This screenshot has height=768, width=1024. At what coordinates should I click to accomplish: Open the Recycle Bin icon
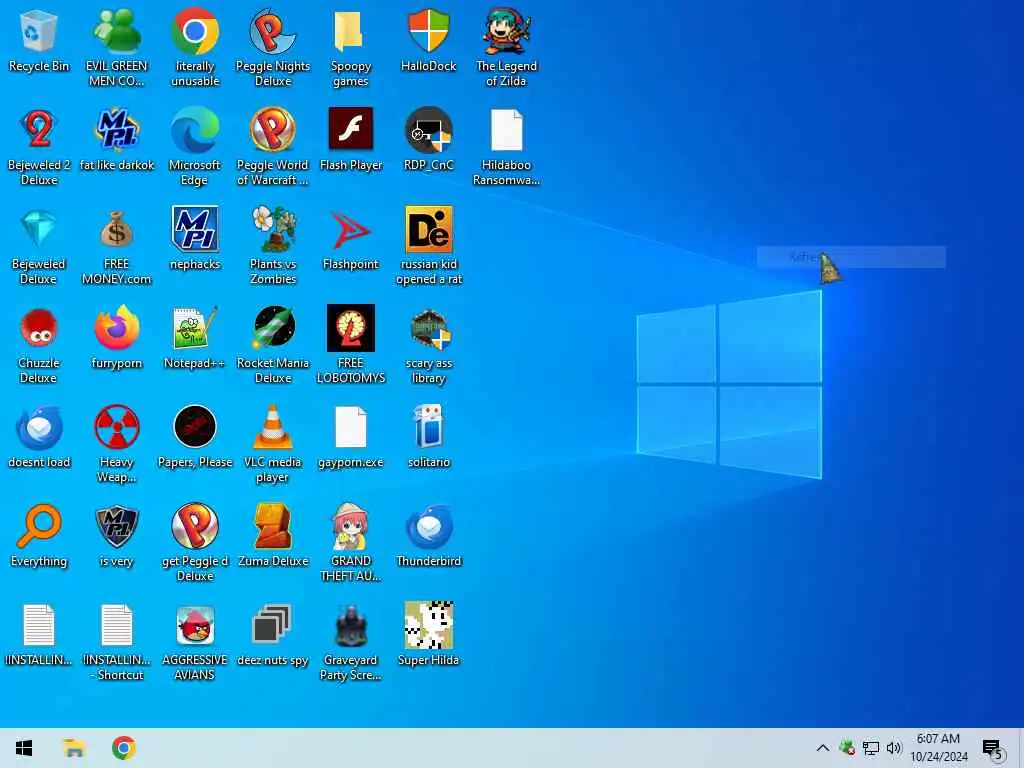[39, 31]
